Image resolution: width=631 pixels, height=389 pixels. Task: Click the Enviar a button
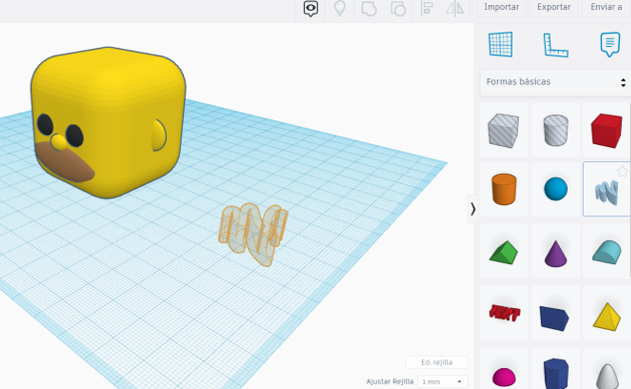[x=606, y=7]
